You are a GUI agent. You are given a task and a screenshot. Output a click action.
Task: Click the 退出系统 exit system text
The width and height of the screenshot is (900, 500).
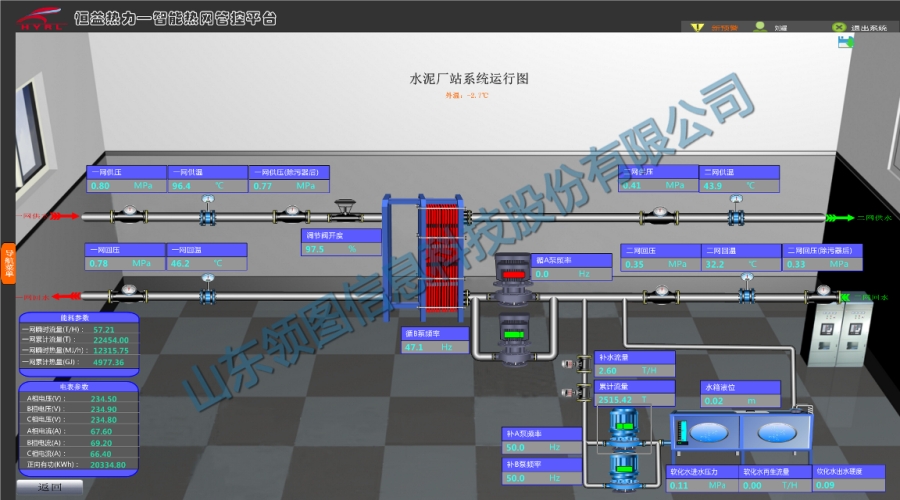click(866, 28)
